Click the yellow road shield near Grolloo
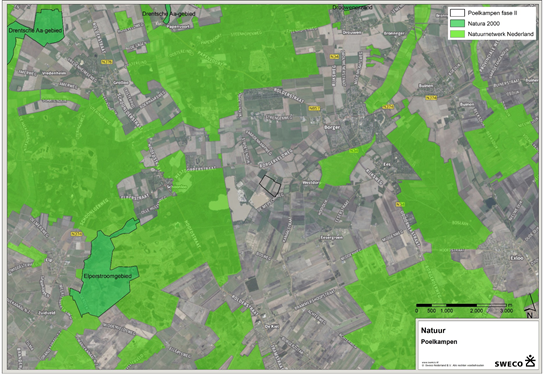Image resolution: width=544 pixels, height=375 pixels. tap(107, 62)
